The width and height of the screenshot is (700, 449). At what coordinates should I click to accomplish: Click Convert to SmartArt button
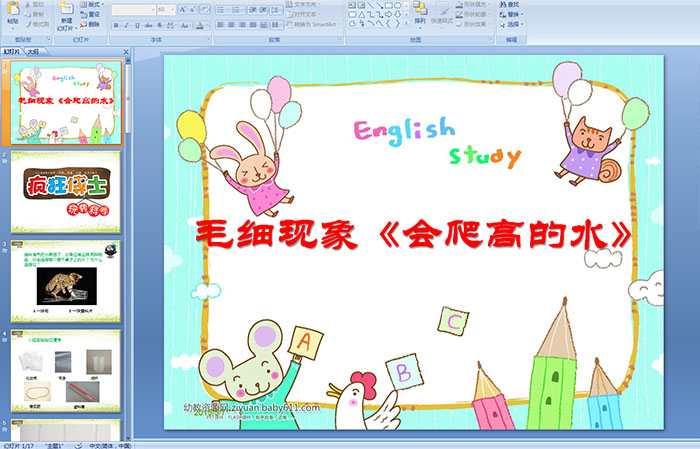(314, 24)
